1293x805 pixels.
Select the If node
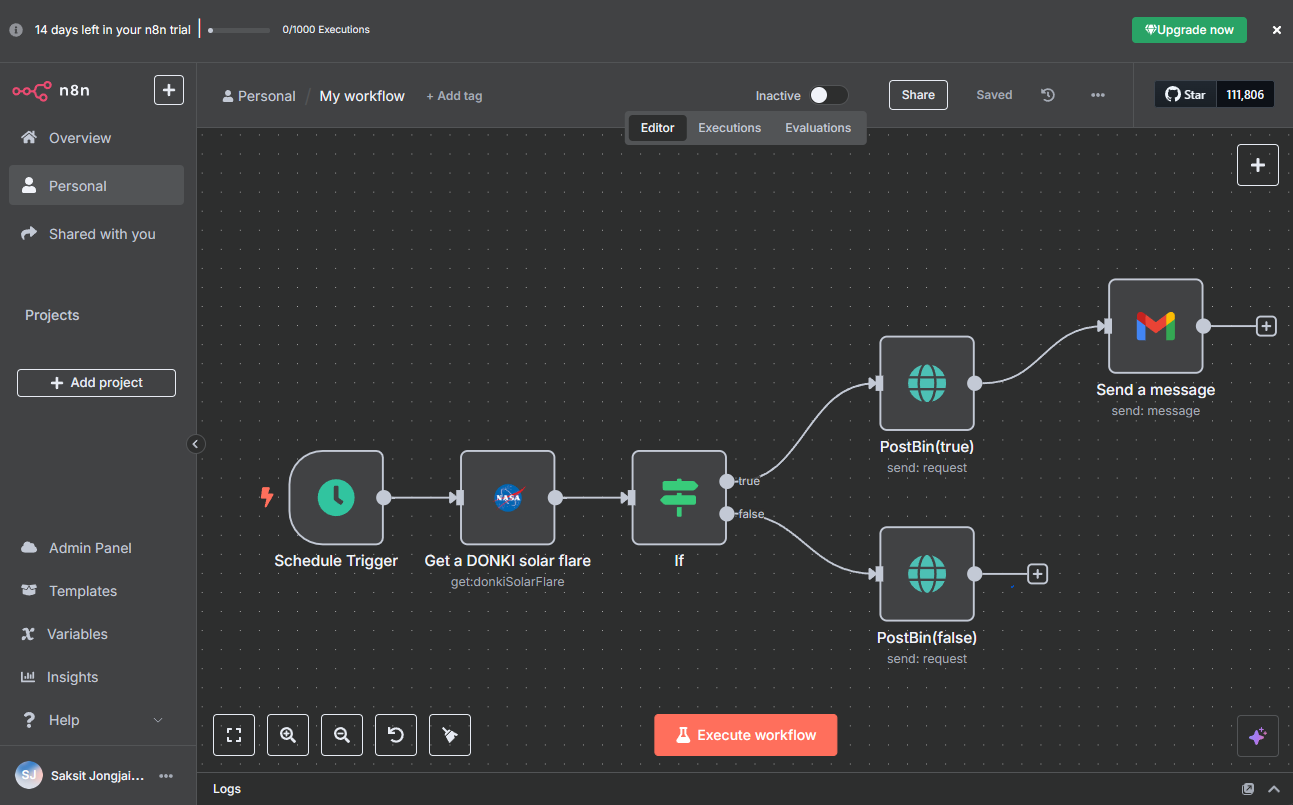[679, 497]
